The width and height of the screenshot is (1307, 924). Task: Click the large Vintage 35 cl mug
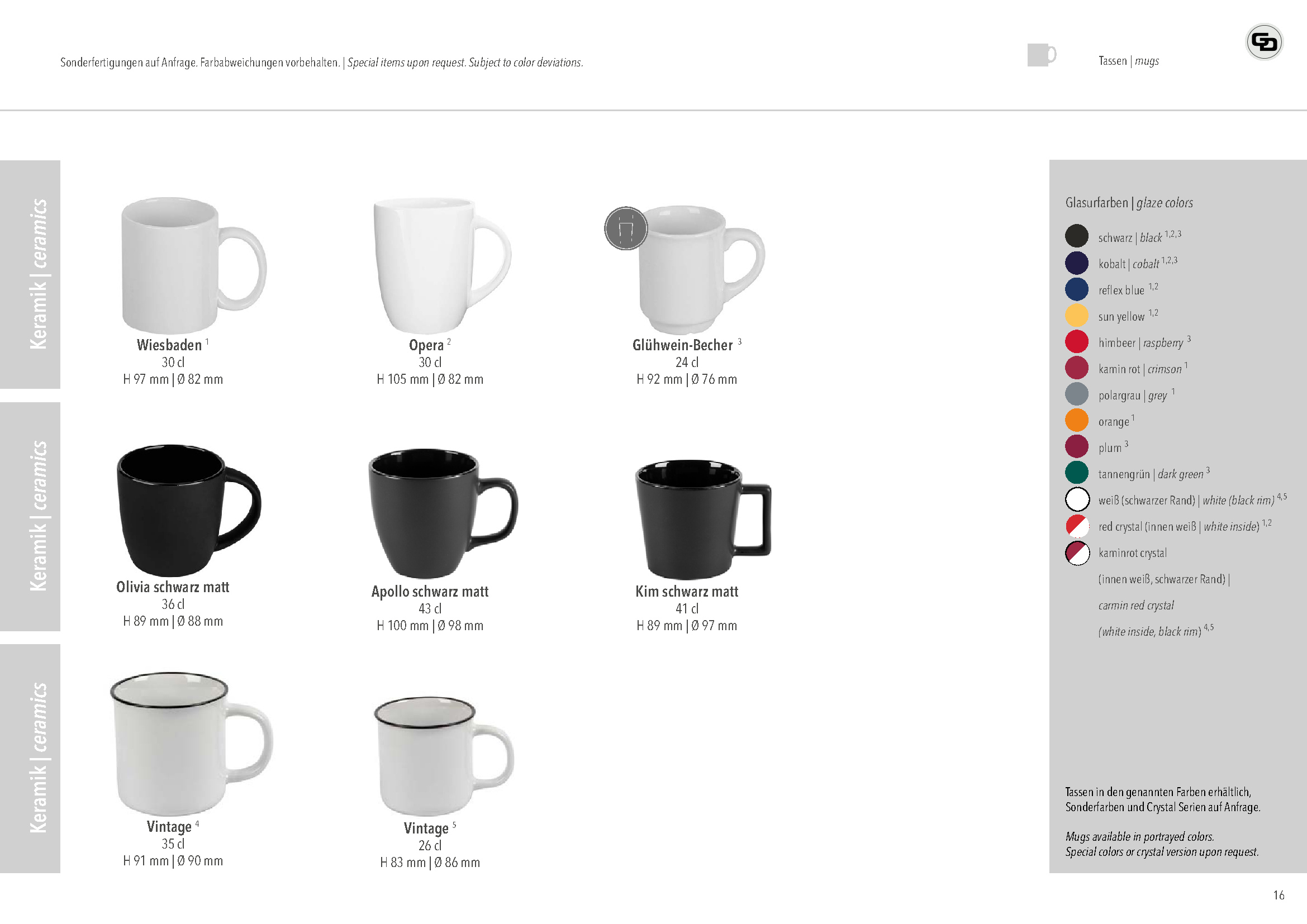pos(191,744)
